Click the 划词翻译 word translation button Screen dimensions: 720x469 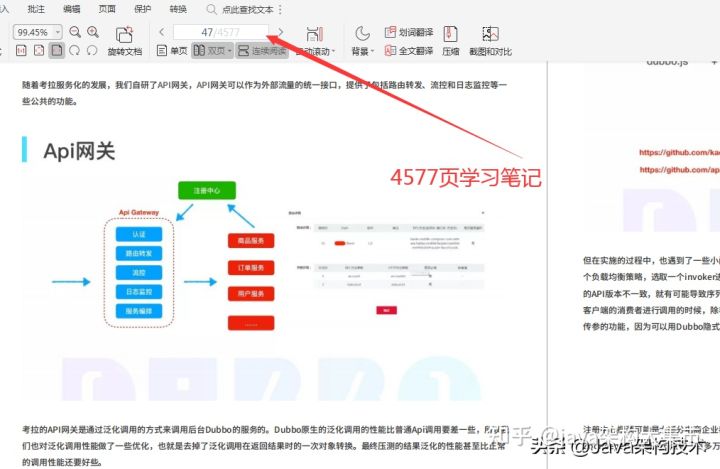(x=409, y=32)
